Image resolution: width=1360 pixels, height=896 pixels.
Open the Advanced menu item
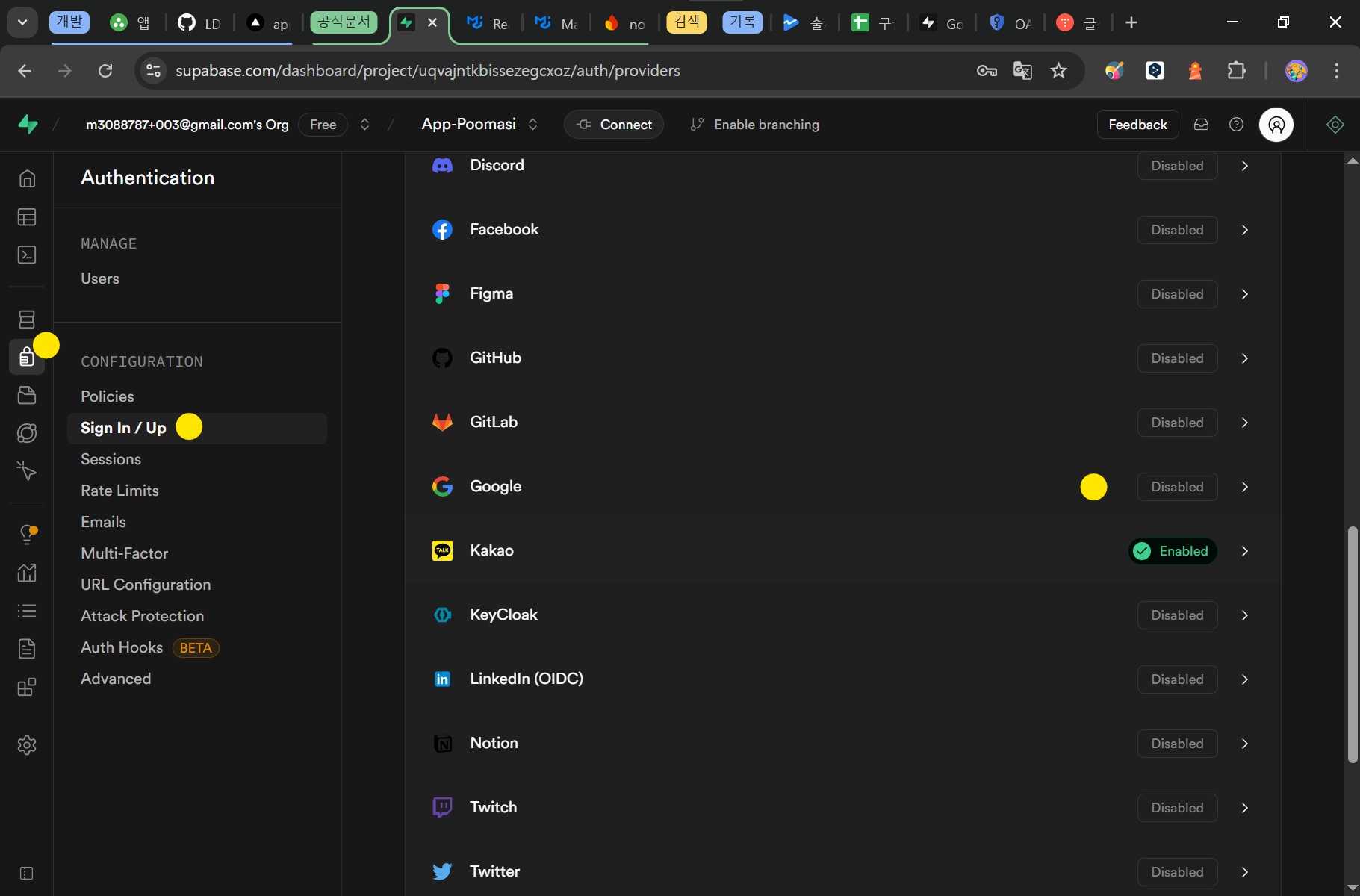click(116, 679)
